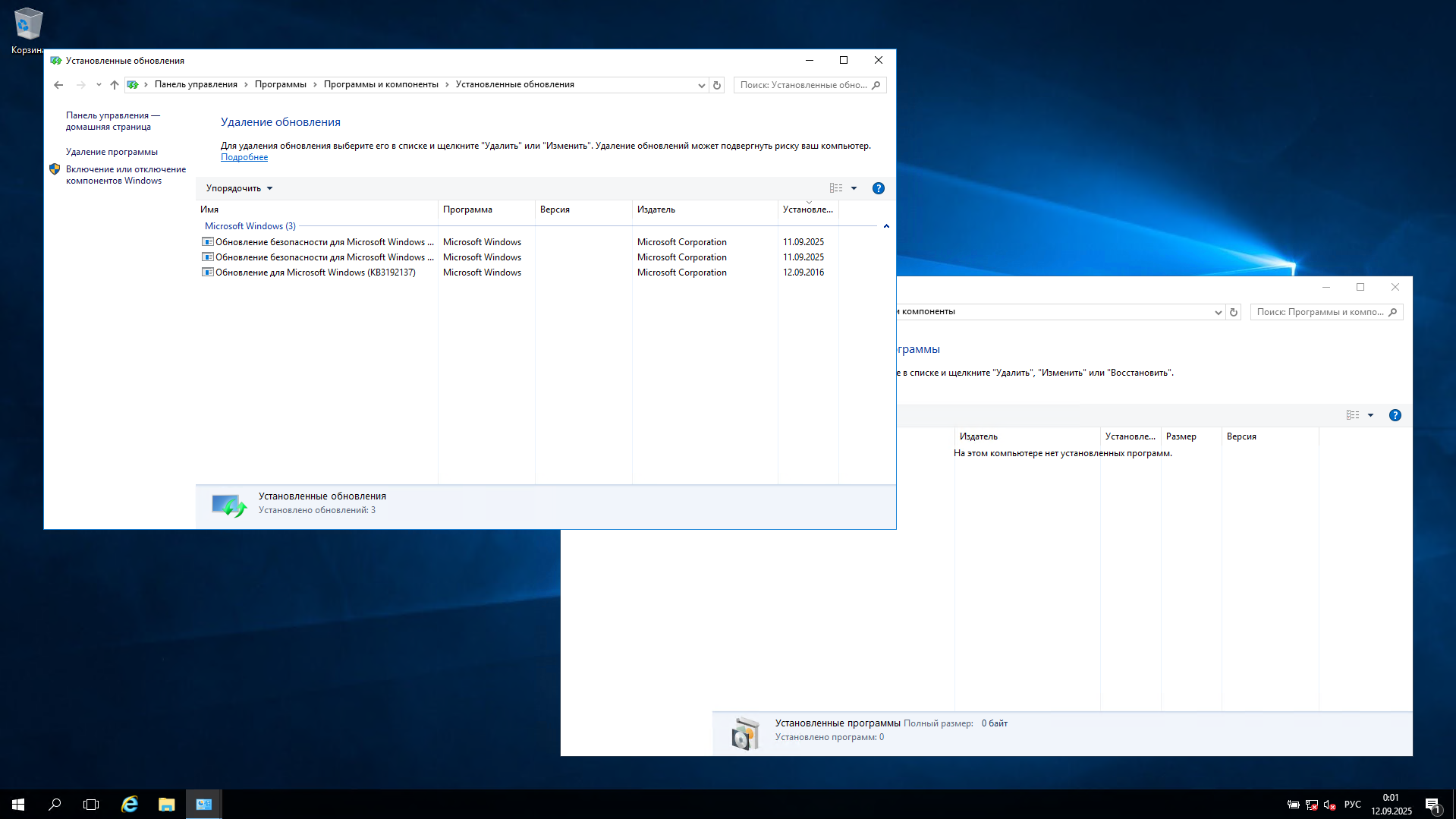
Task: Click the shield icon beside Windows components link
Action: (x=55, y=169)
